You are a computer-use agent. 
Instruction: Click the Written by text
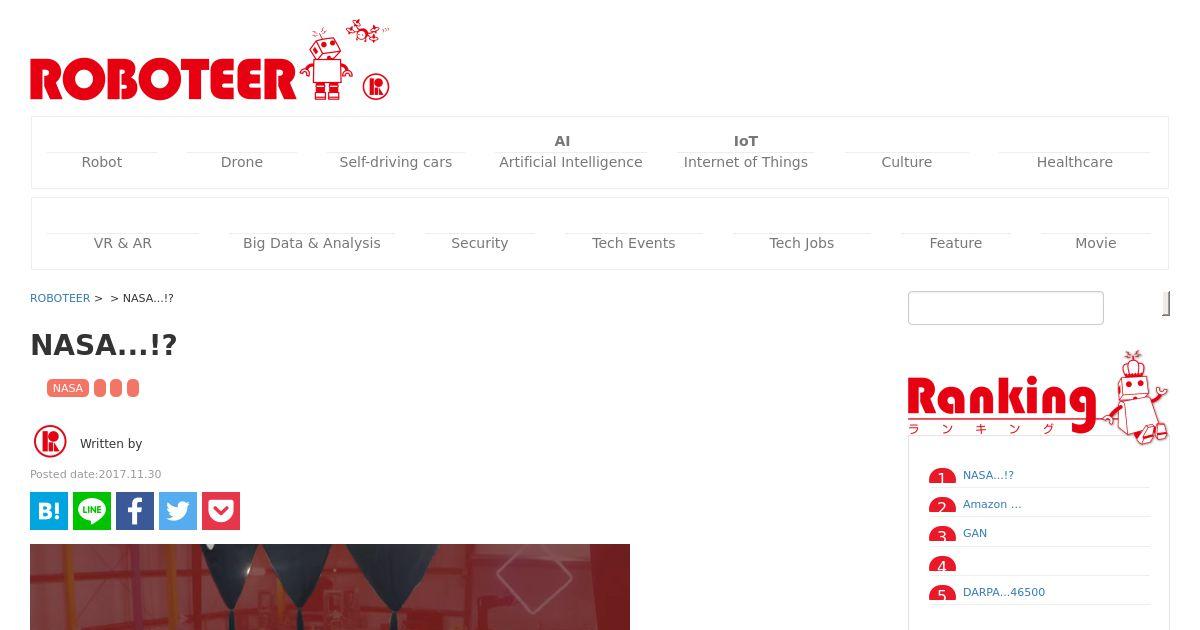tap(111, 444)
